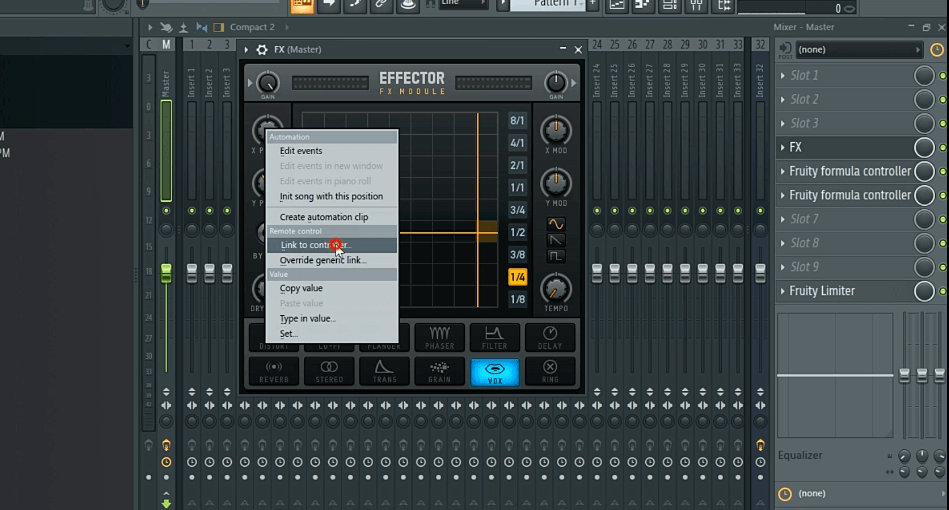Click the Master track latency clock icon
The width and height of the screenshot is (949, 510).
166,462
